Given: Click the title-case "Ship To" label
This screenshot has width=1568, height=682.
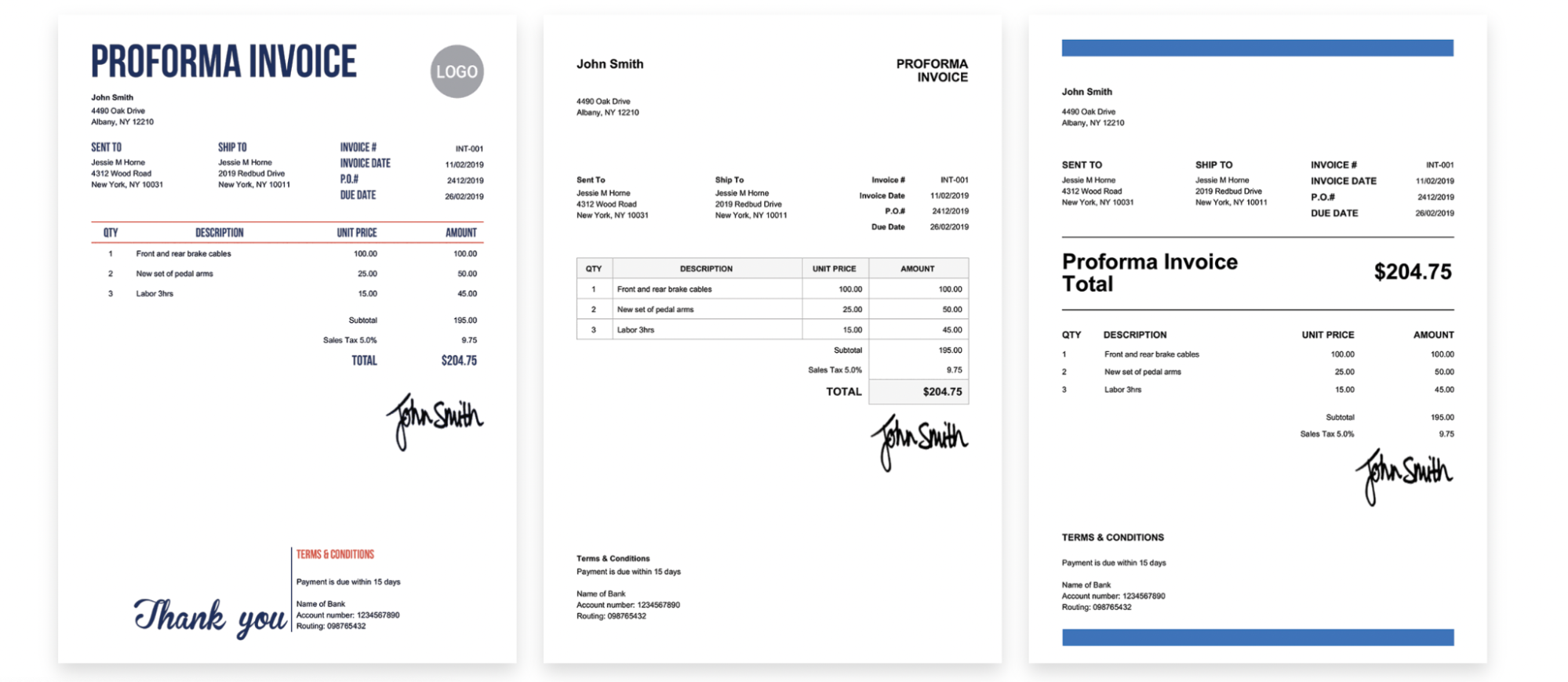Looking at the screenshot, I should tap(729, 180).
